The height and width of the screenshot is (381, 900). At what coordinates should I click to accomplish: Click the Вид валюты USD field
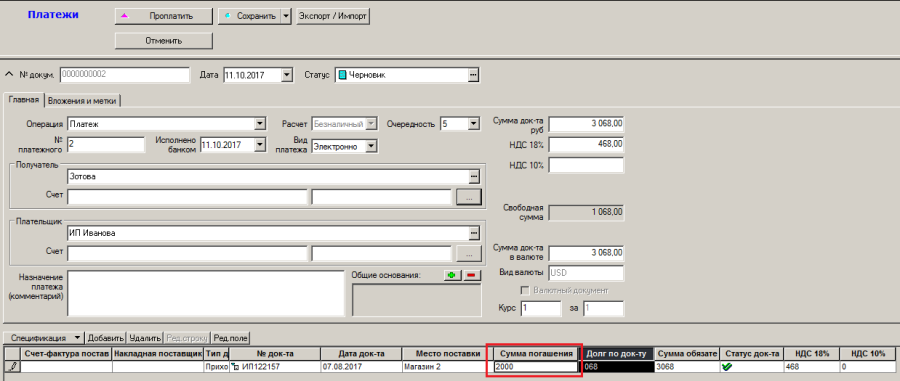click(x=586, y=273)
